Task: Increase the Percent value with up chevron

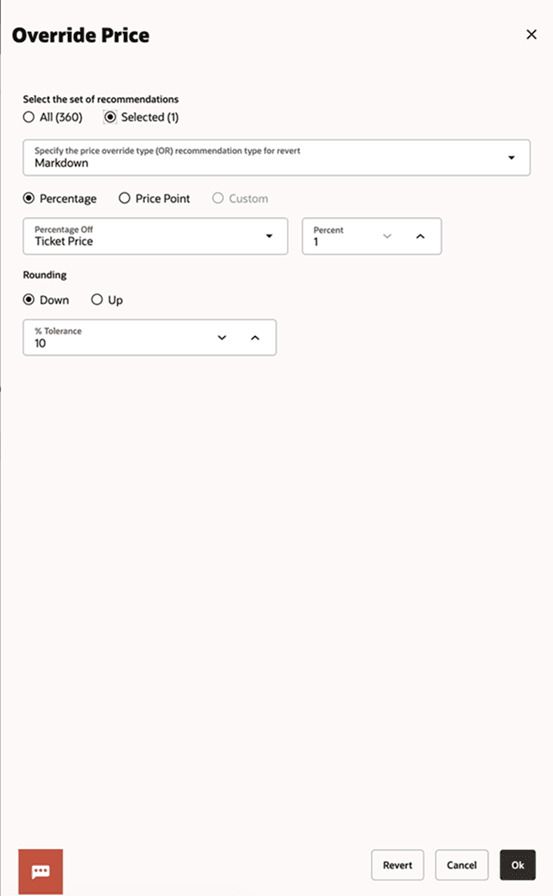Action: click(x=420, y=236)
